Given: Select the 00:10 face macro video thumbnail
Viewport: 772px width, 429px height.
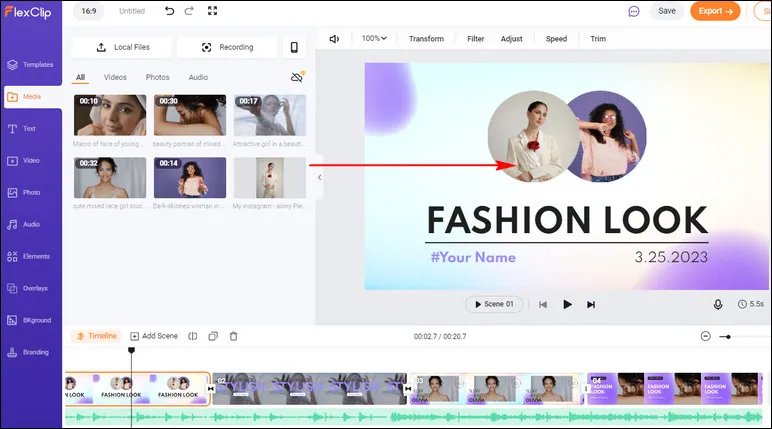Looking at the screenshot, I should point(110,115).
